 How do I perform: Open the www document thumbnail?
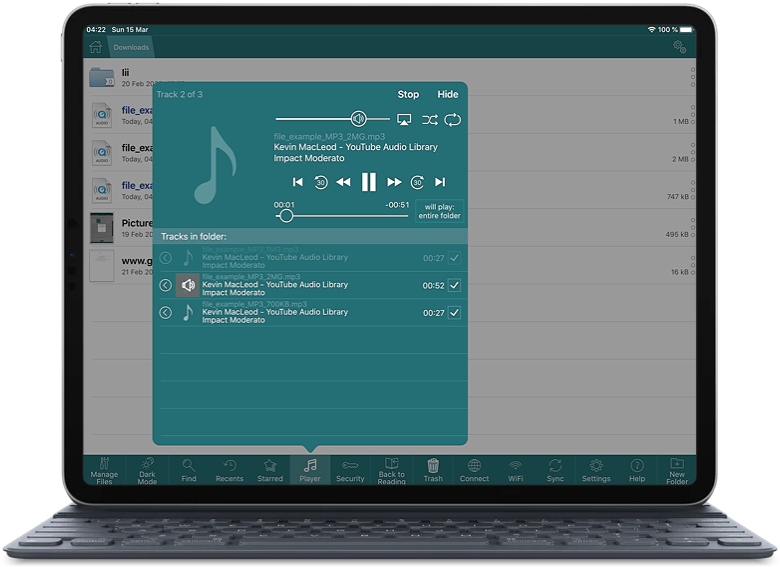click(102, 266)
